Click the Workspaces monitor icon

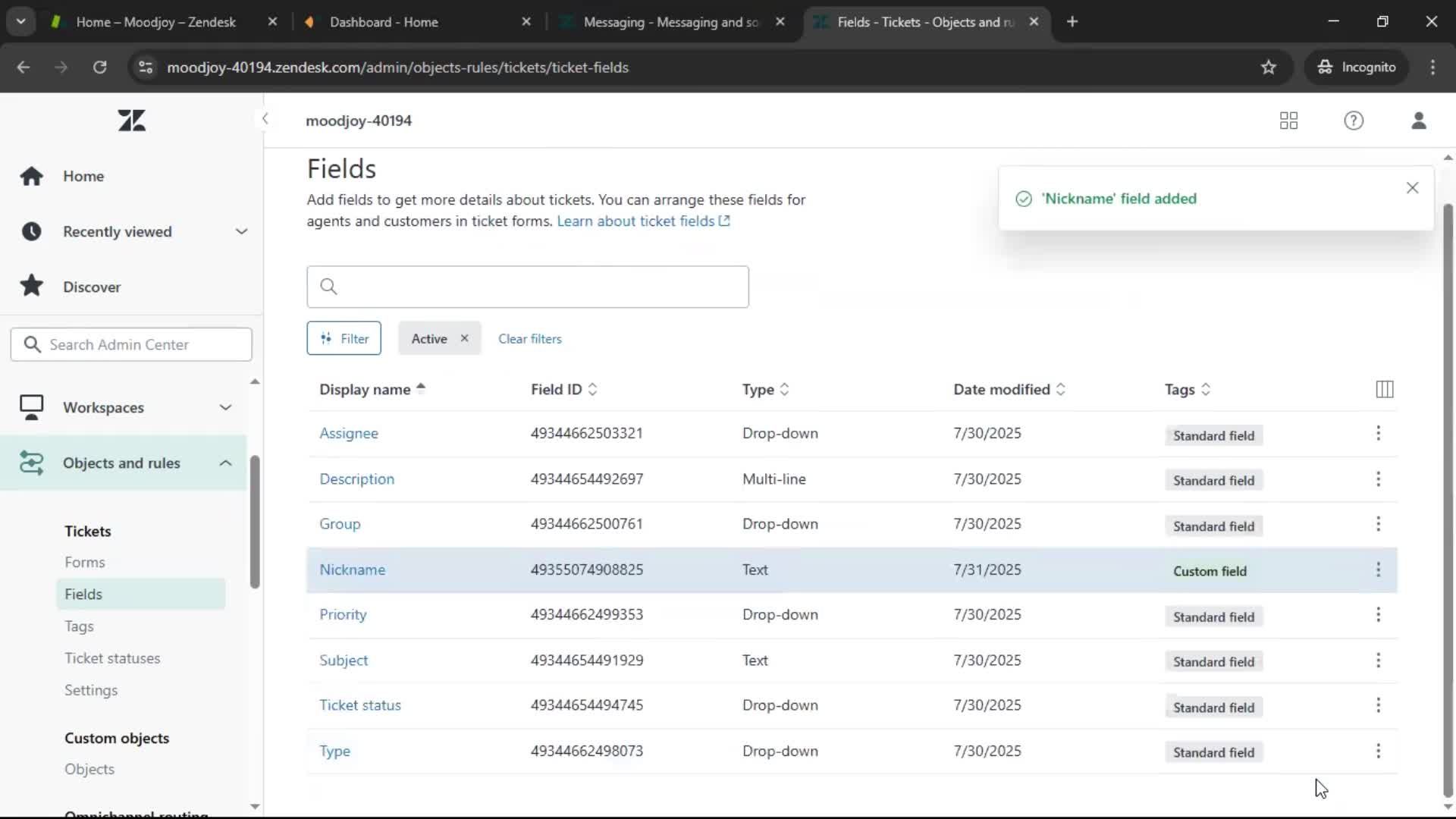31,407
